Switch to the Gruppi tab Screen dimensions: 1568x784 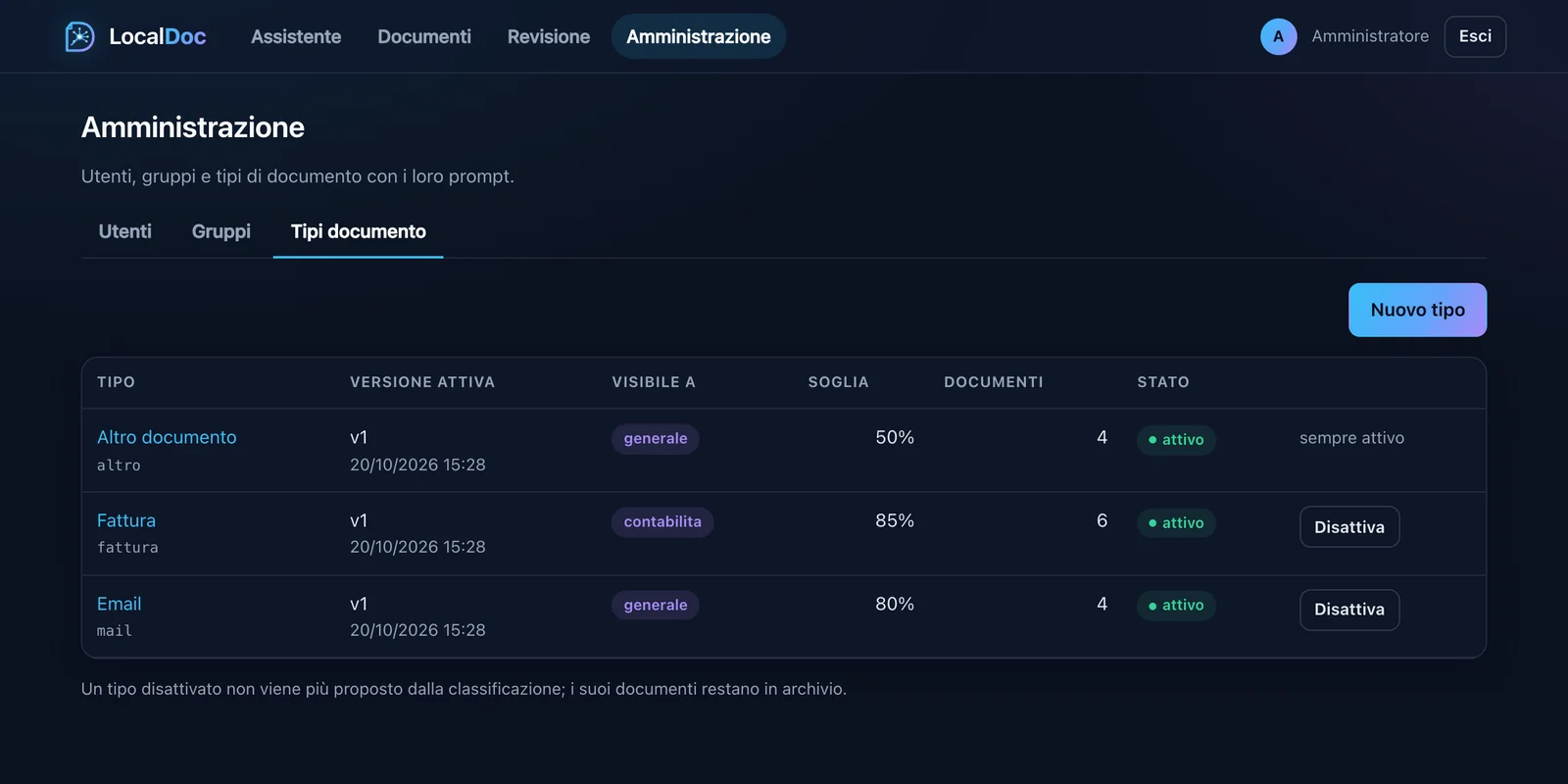point(221,231)
